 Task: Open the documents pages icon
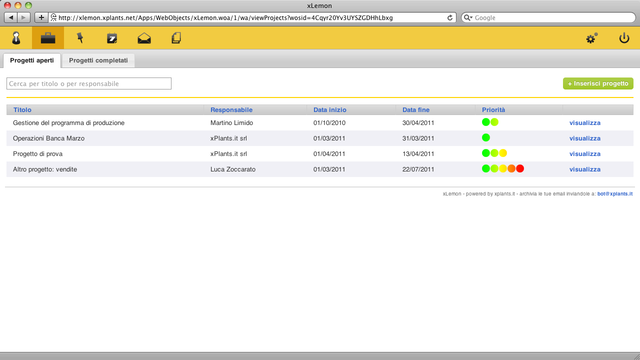pos(176,38)
